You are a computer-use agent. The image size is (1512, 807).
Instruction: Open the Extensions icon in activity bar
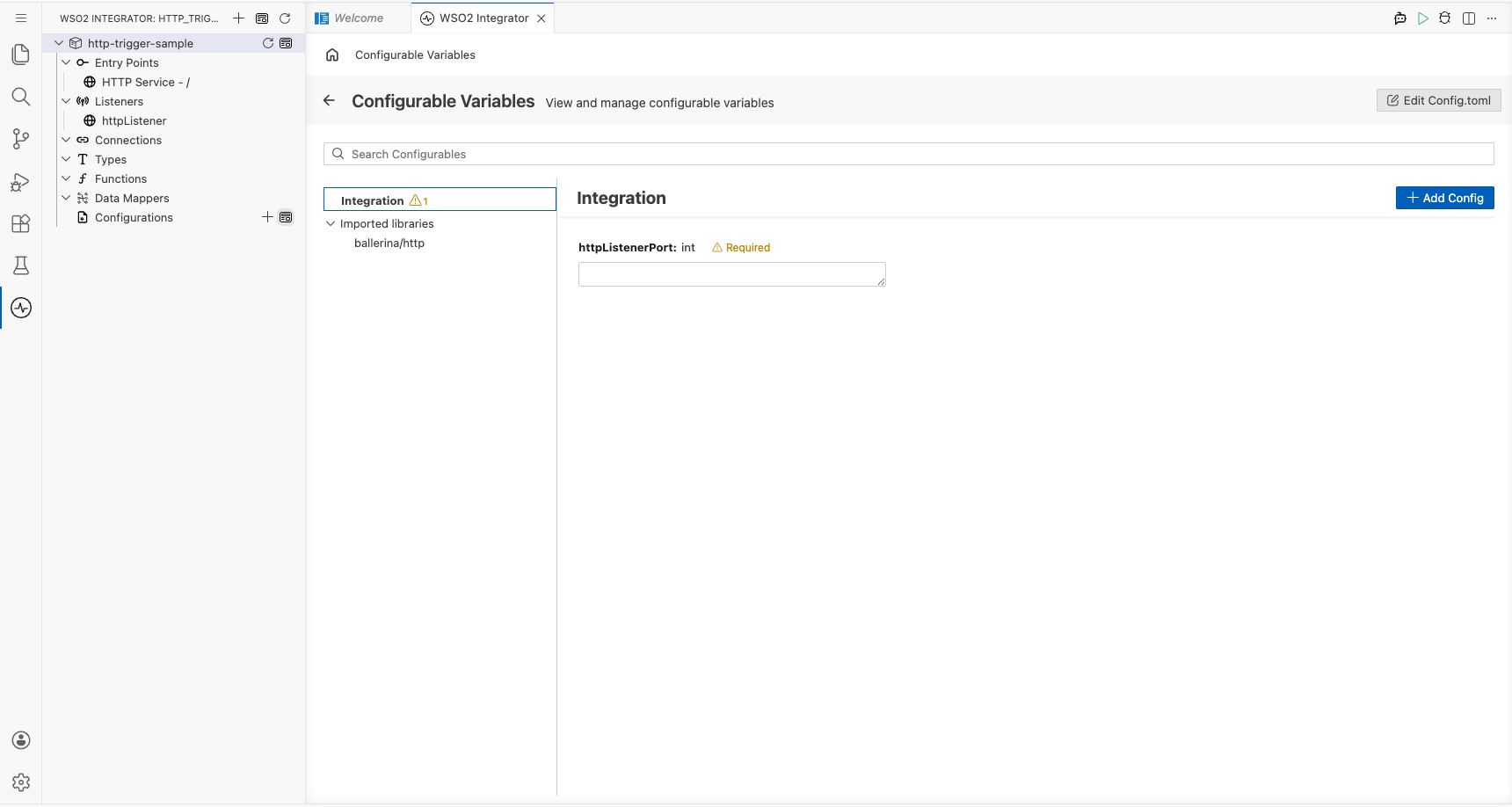(x=21, y=223)
